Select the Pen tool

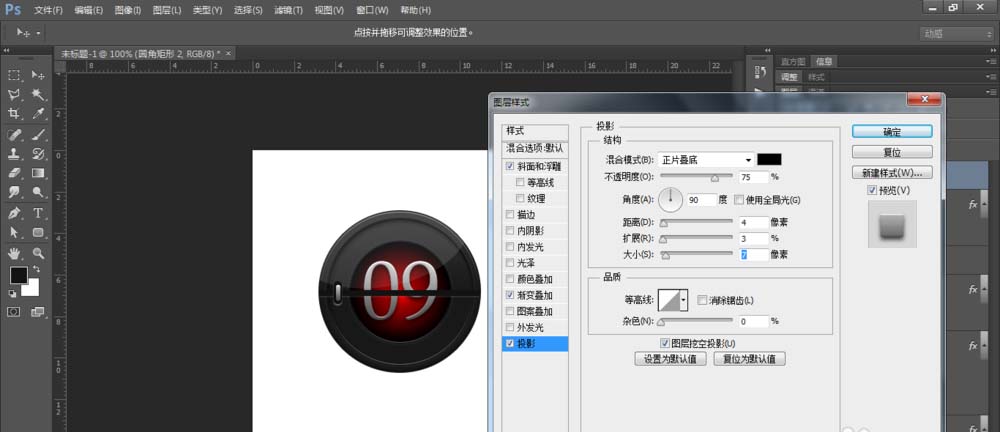pos(15,213)
